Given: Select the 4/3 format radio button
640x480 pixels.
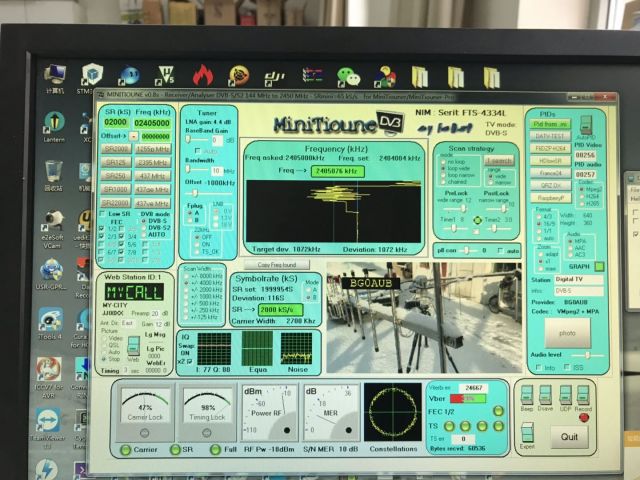Looking at the screenshot, I should tap(539, 217).
